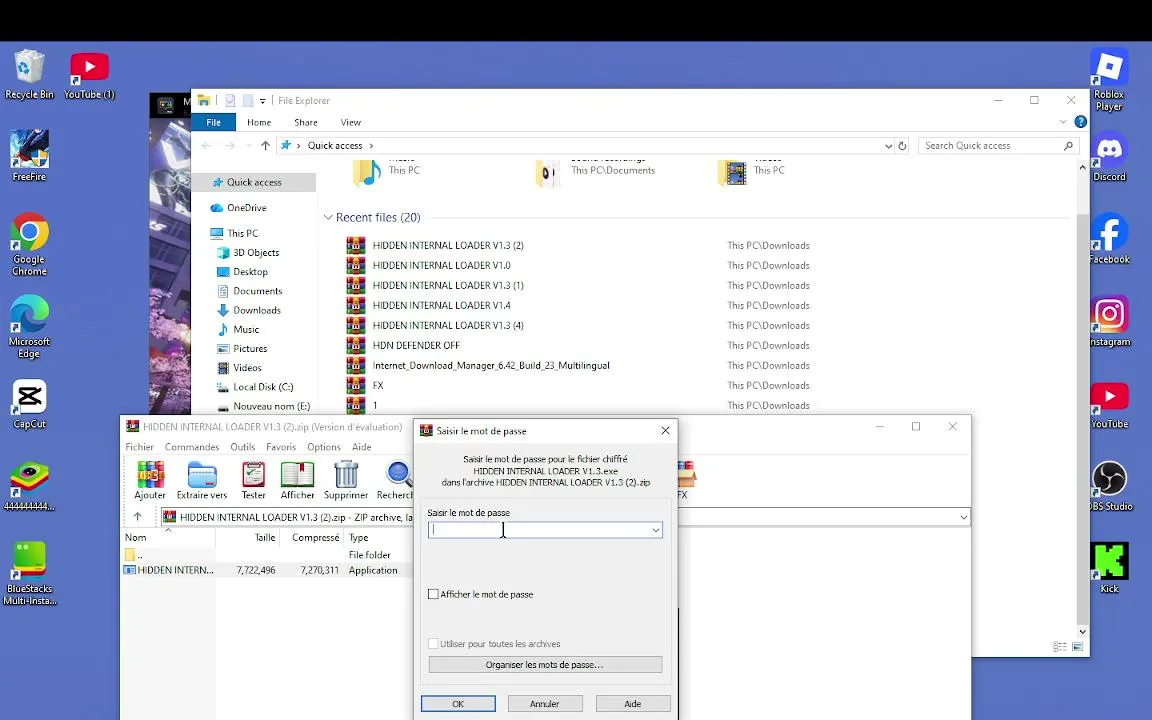
Task: Open the Instagram desktop shortcut
Action: (1109, 321)
